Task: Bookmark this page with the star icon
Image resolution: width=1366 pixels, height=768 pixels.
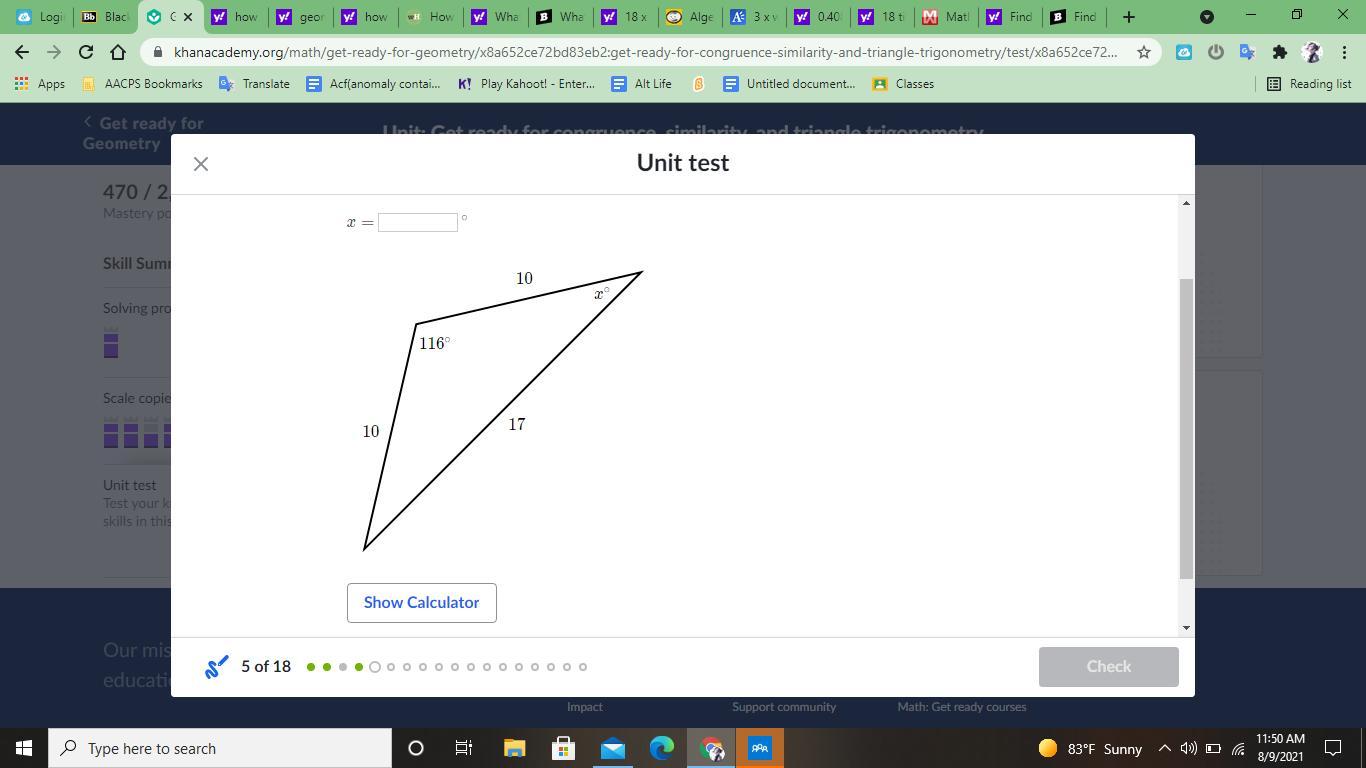Action: pos(1144,52)
